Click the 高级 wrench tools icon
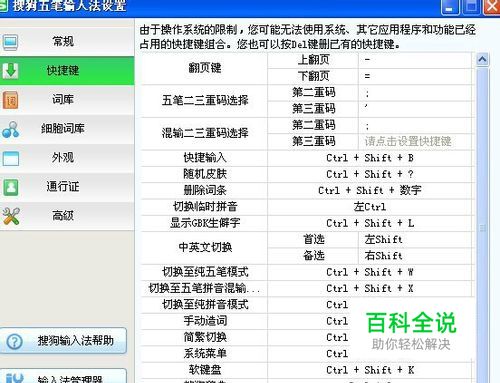The image size is (500, 383). 11,216
